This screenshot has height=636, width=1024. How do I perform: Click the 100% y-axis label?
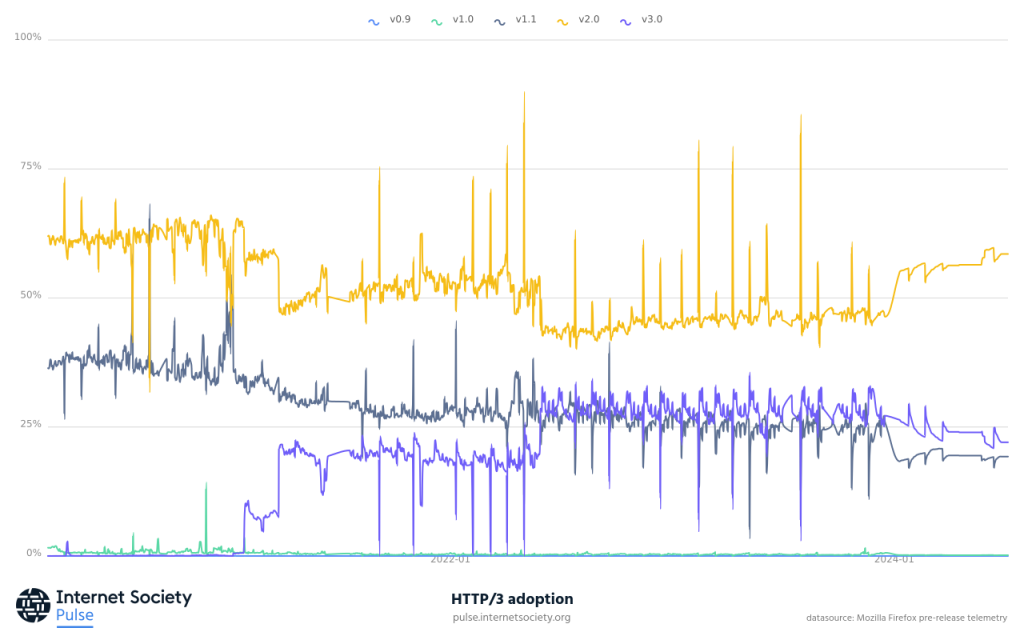[x=28, y=37]
